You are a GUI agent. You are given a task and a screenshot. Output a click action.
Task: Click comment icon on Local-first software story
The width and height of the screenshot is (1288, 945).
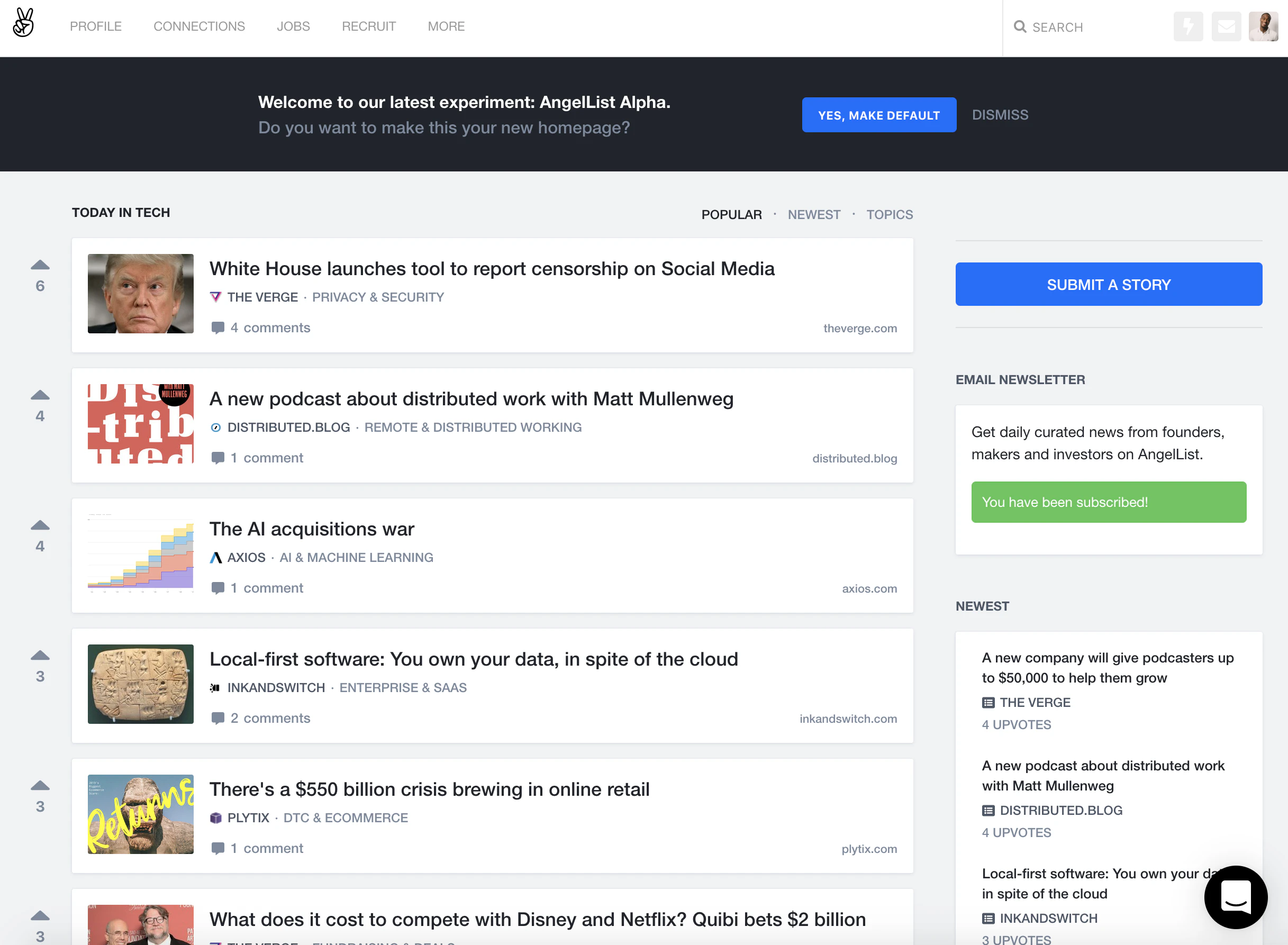click(x=217, y=718)
